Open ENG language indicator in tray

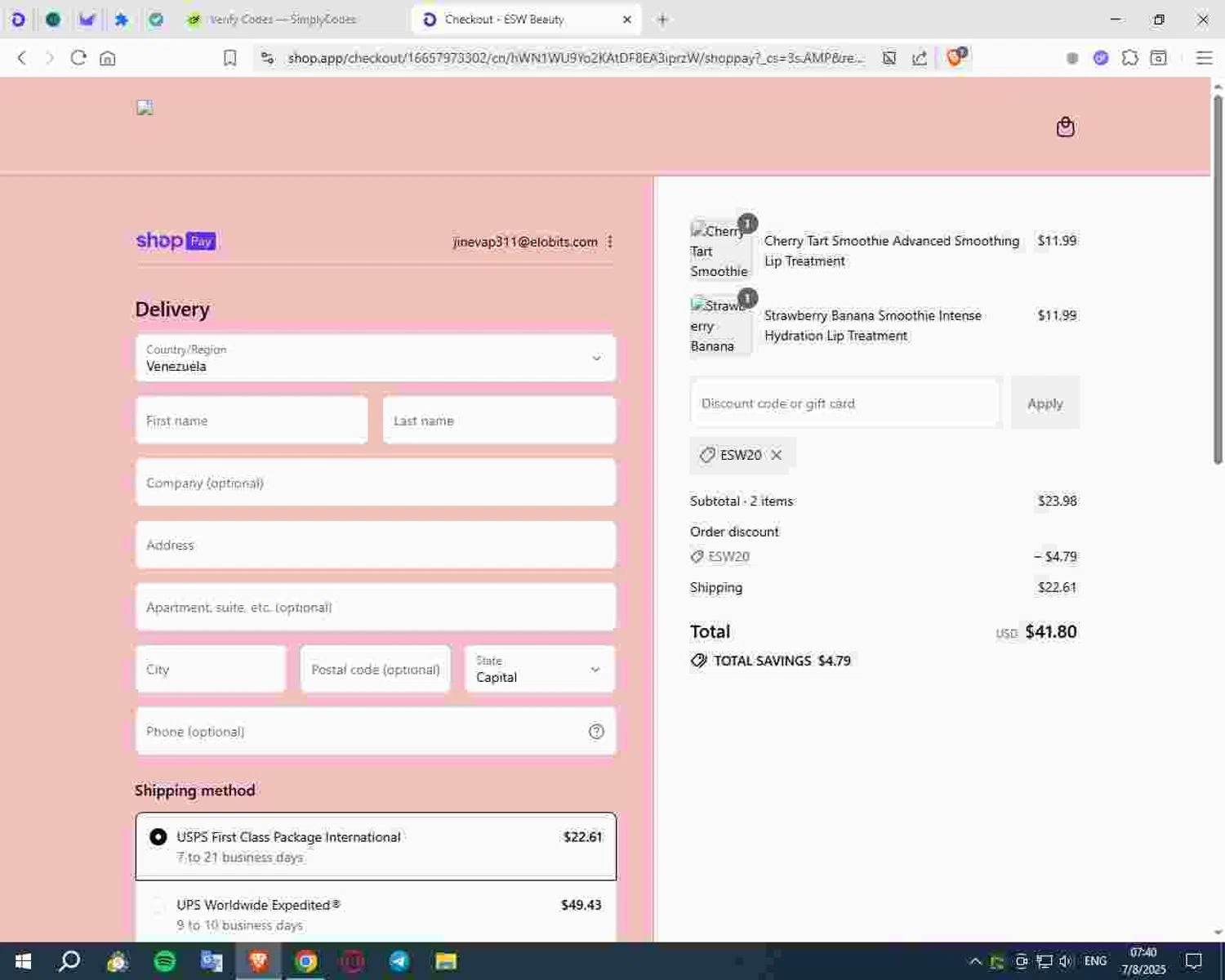pyautogui.click(x=1095, y=961)
